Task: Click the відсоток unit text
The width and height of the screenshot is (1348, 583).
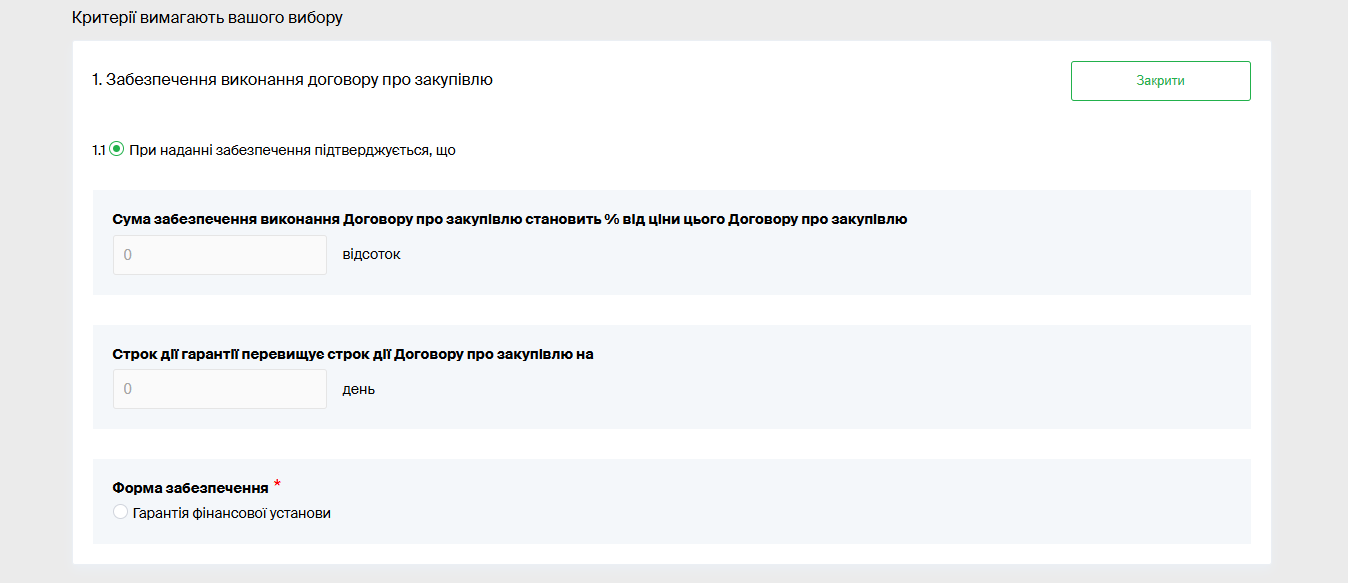Action: coord(371,255)
